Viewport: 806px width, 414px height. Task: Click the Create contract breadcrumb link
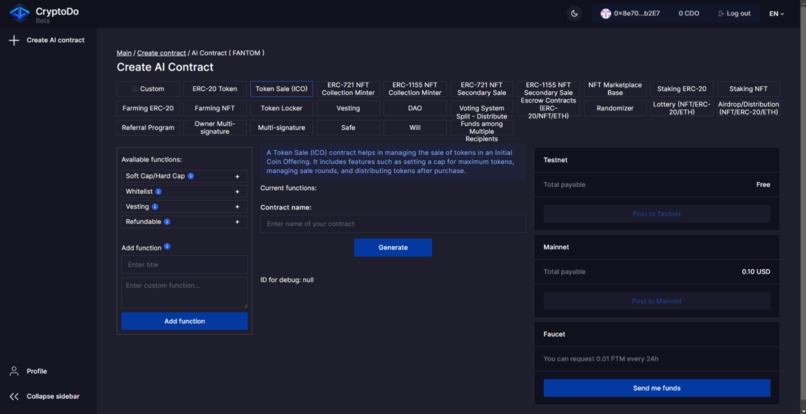(x=161, y=53)
